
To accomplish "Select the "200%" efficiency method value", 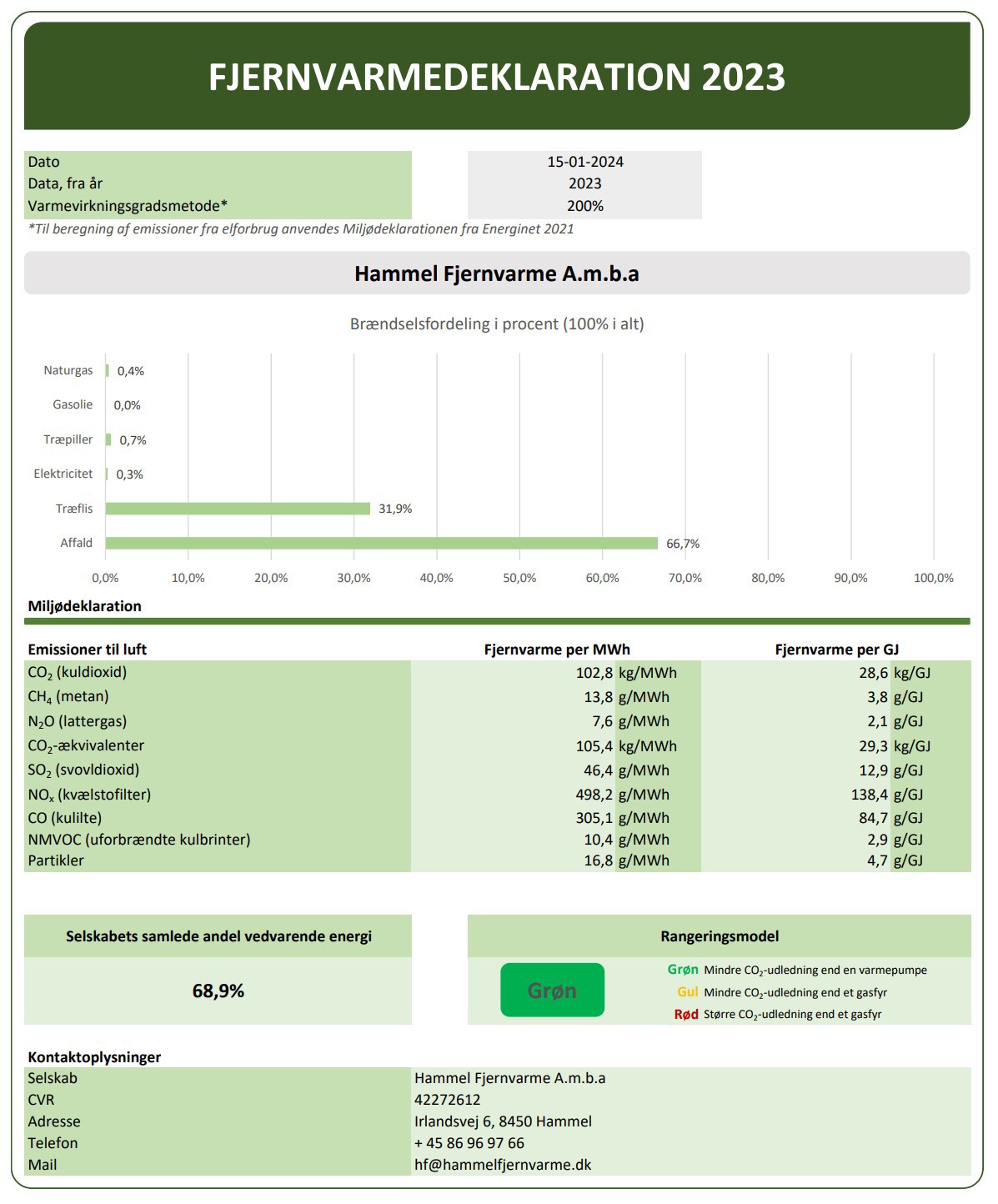I will coord(585,206).
